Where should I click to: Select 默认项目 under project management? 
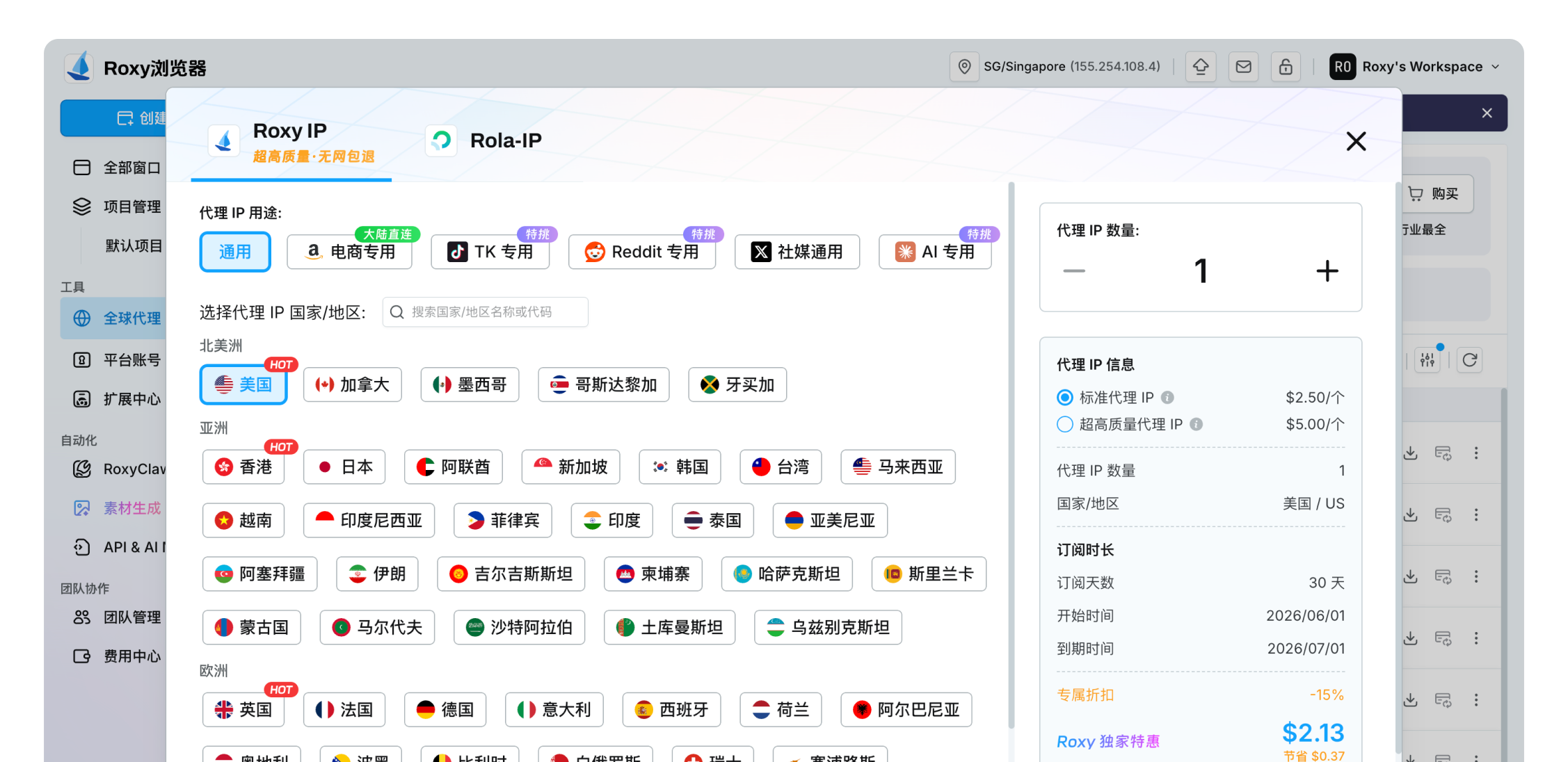(x=134, y=245)
